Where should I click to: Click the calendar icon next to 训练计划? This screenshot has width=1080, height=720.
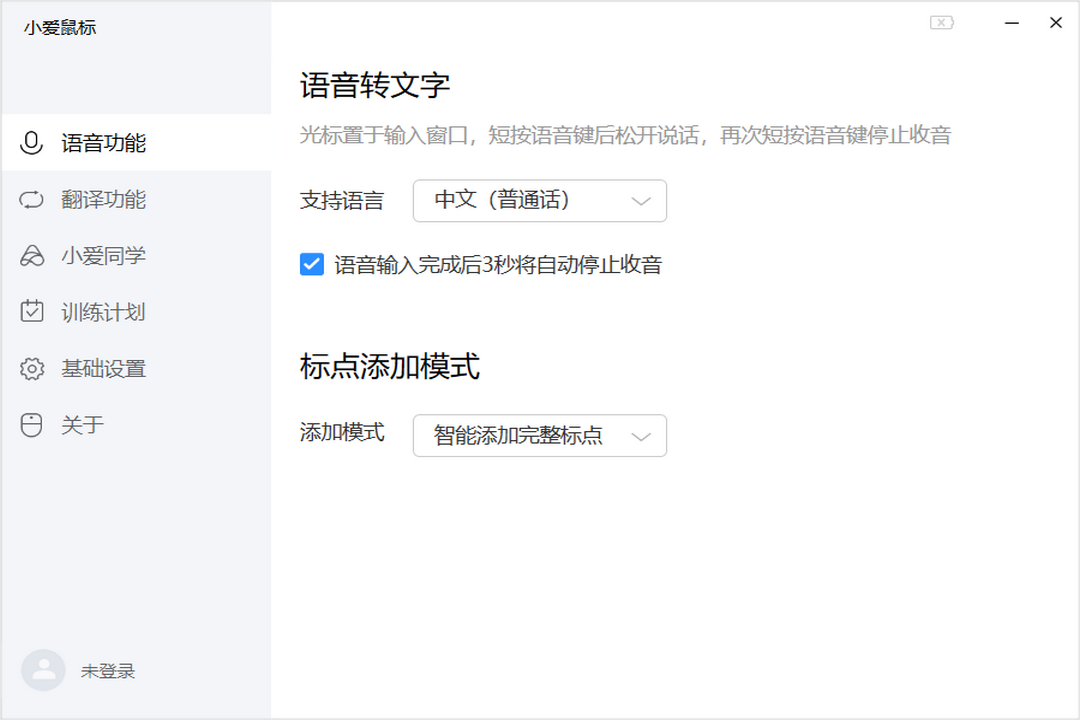pos(31,311)
